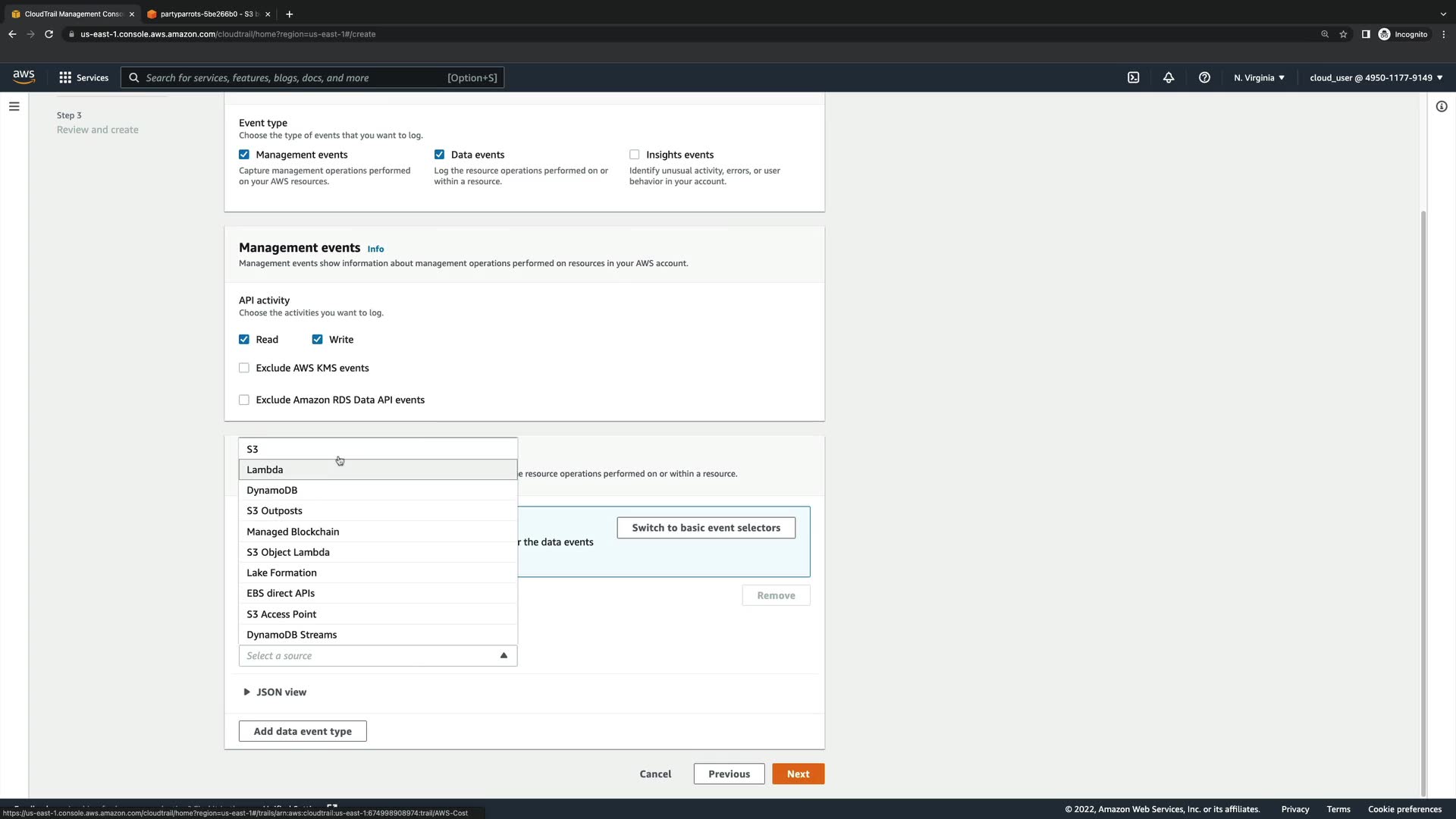Collapse the Select a source dropdown
Image resolution: width=1456 pixels, height=819 pixels.
pos(378,656)
